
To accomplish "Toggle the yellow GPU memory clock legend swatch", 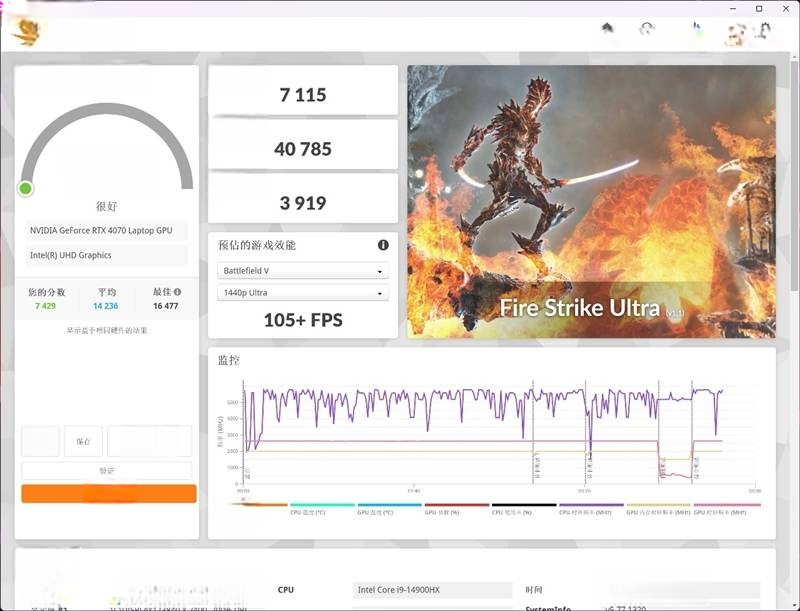I will [658, 505].
